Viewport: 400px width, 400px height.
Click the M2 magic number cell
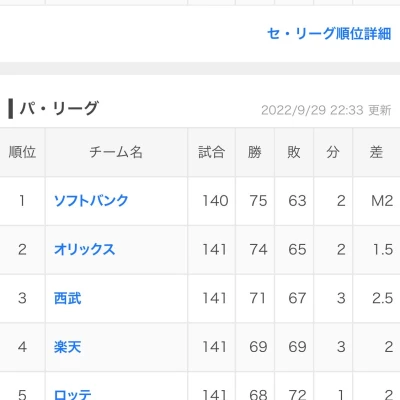tap(382, 201)
